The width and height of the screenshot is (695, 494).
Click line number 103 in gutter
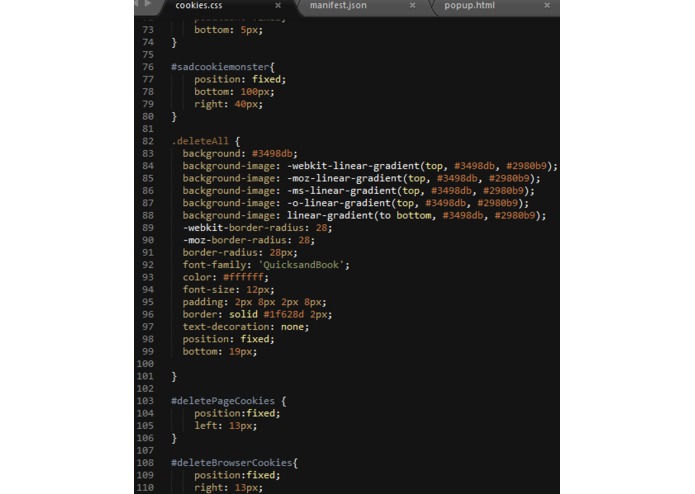[145, 401]
